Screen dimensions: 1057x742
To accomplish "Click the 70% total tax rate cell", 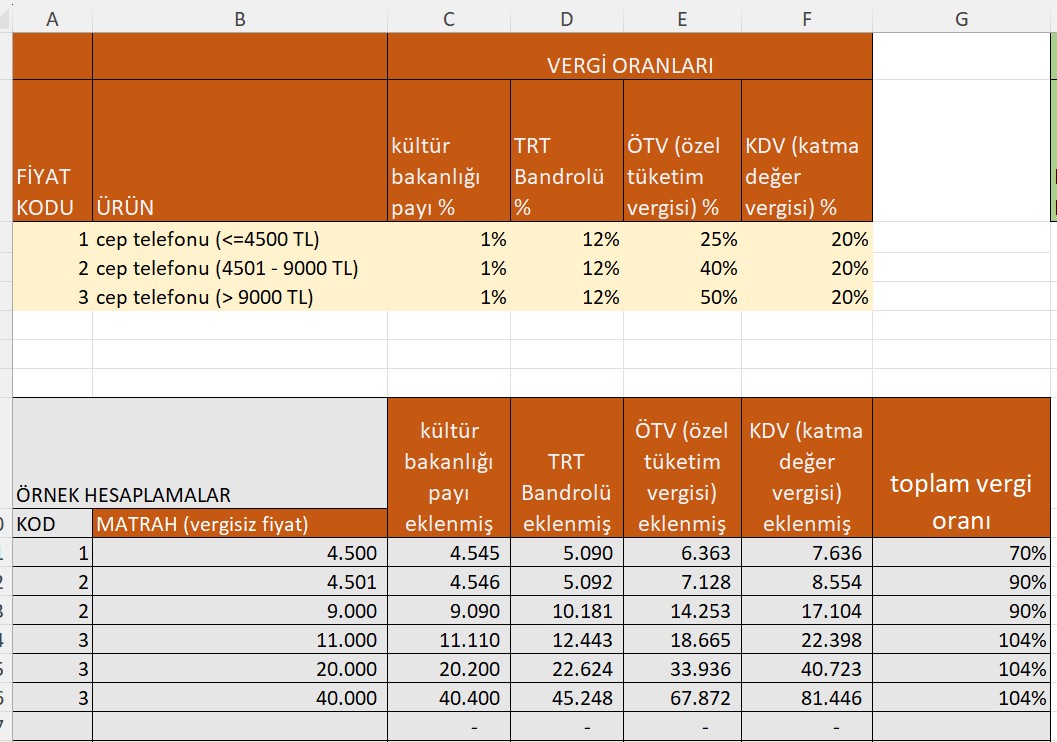I will (961, 553).
